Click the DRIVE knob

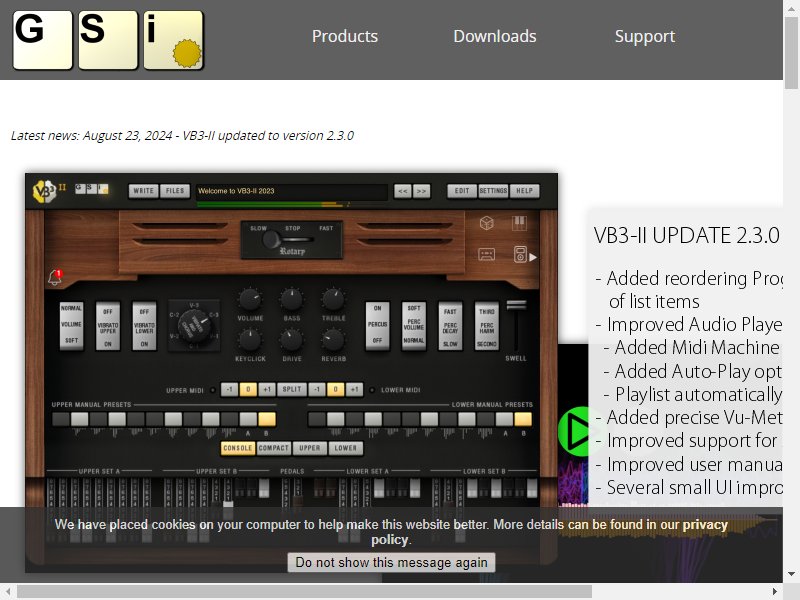pyautogui.click(x=292, y=340)
